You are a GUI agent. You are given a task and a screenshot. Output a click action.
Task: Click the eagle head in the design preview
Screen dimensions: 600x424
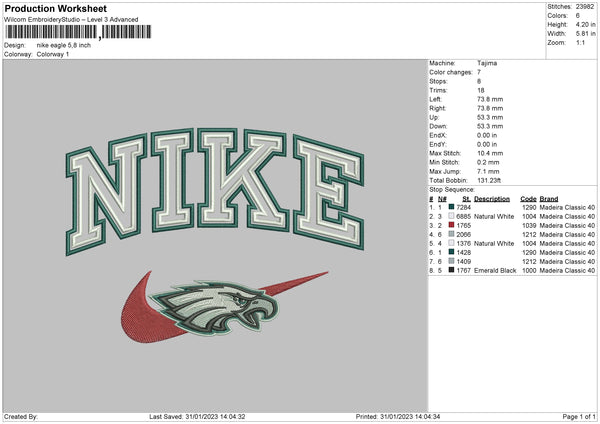point(216,306)
